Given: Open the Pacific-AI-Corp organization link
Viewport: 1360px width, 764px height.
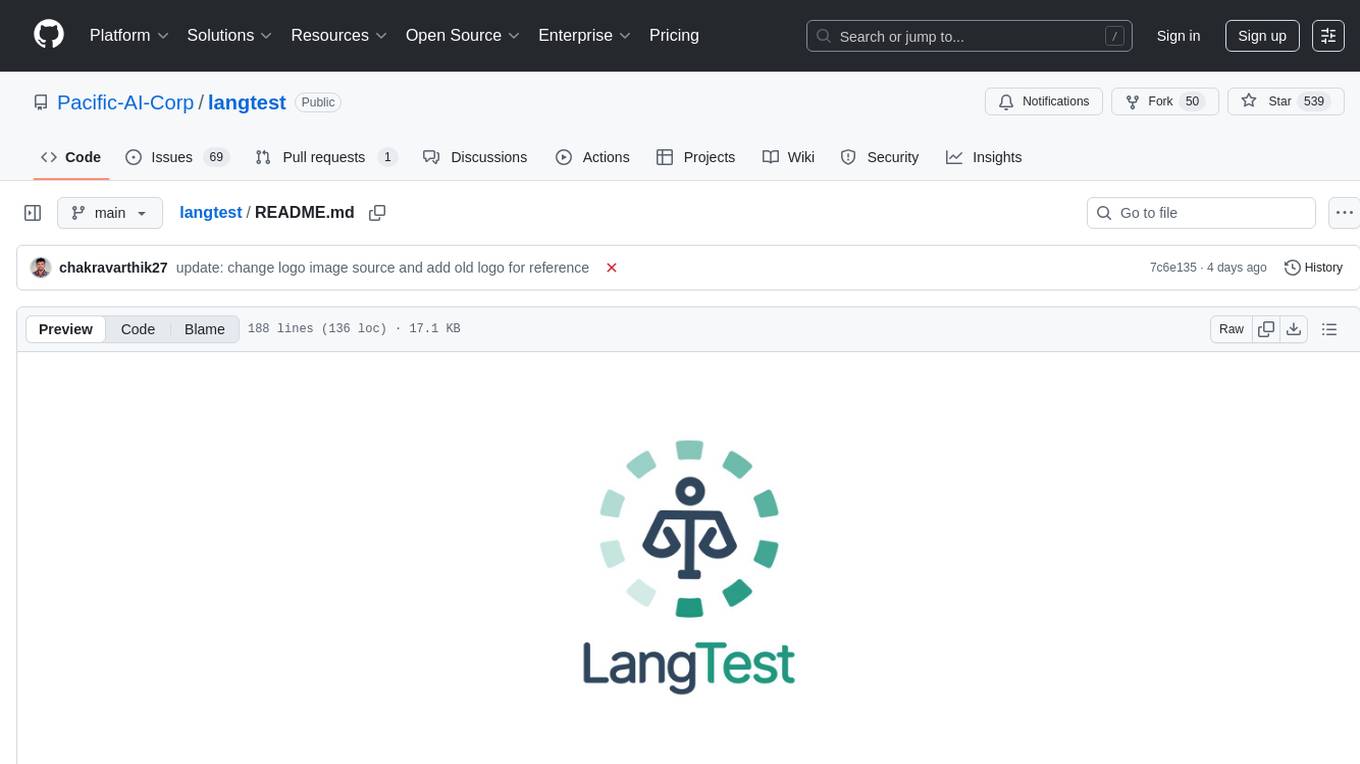Looking at the screenshot, I should point(125,102).
